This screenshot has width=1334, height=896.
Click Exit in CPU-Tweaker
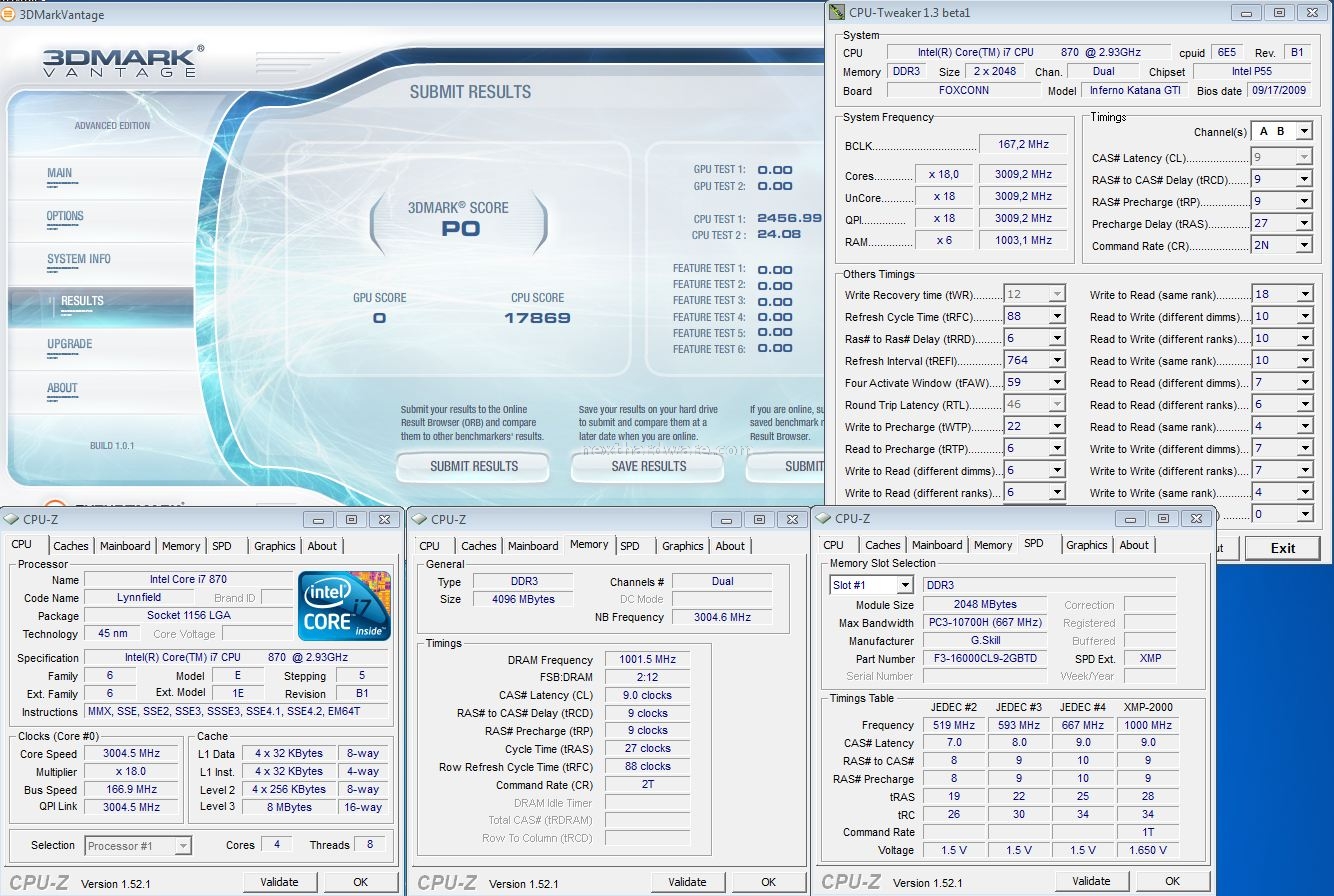[x=1283, y=548]
